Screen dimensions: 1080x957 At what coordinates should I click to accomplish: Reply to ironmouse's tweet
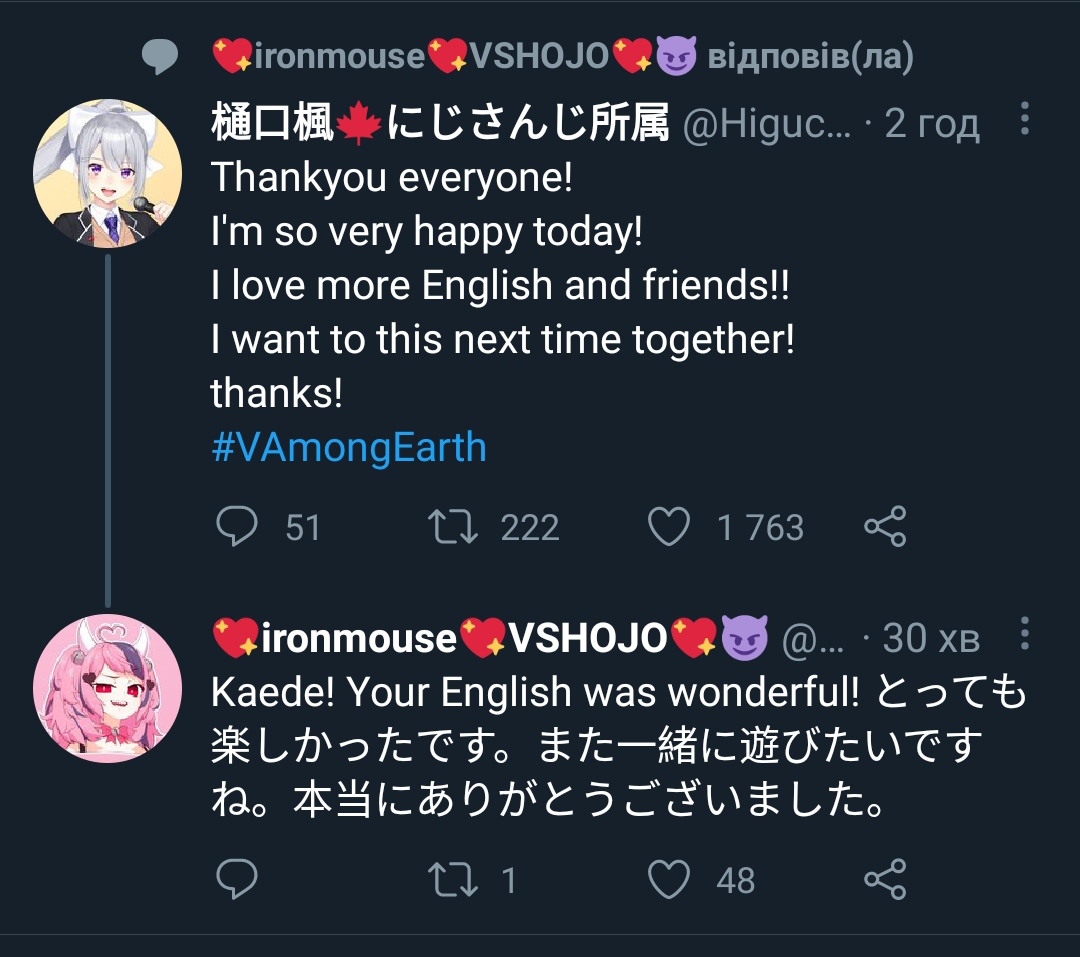coord(237,878)
